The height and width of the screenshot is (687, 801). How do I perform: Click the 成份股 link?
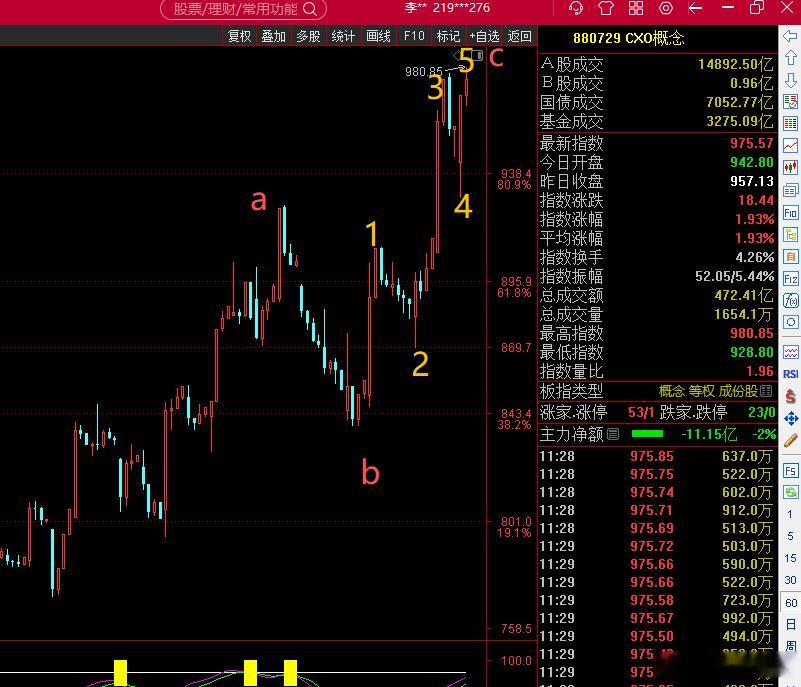coord(738,391)
